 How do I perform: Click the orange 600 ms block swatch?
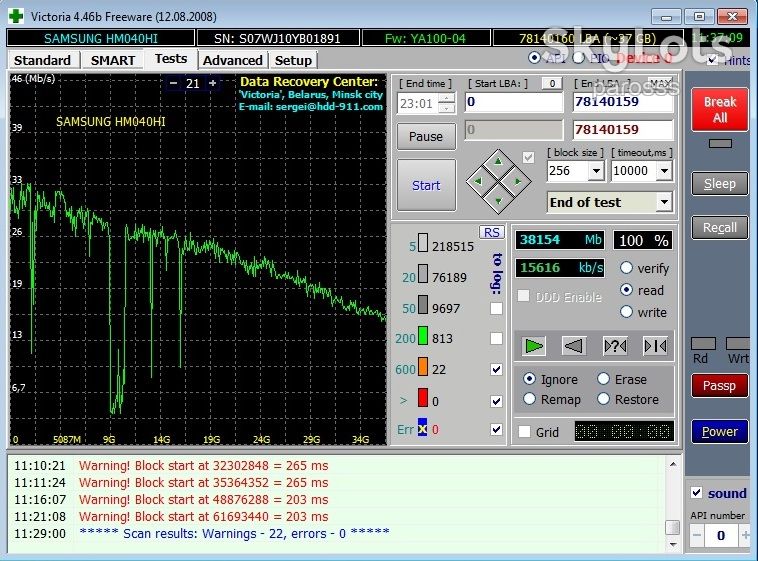click(x=423, y=366)
